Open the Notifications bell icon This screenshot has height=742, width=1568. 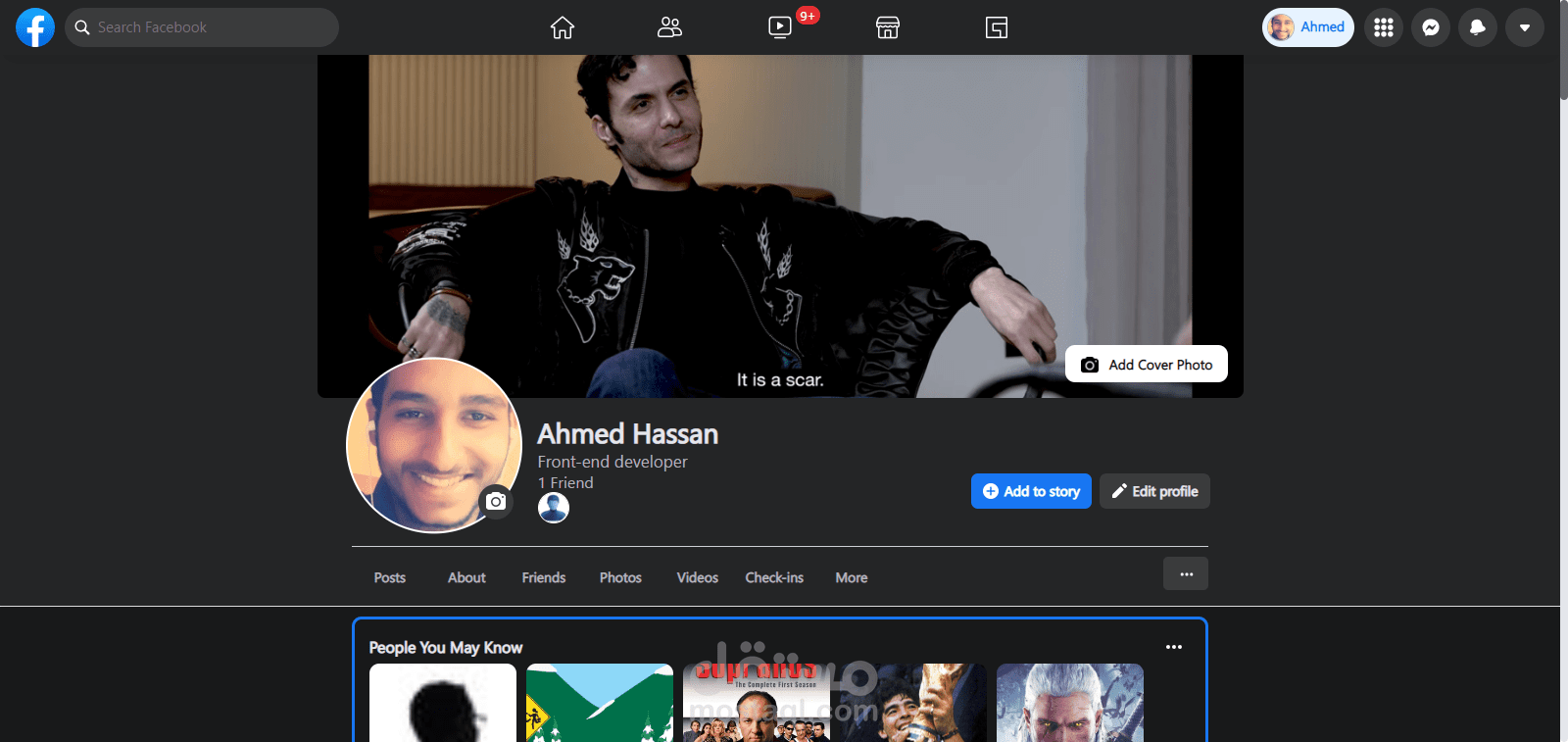(1478, 27)
